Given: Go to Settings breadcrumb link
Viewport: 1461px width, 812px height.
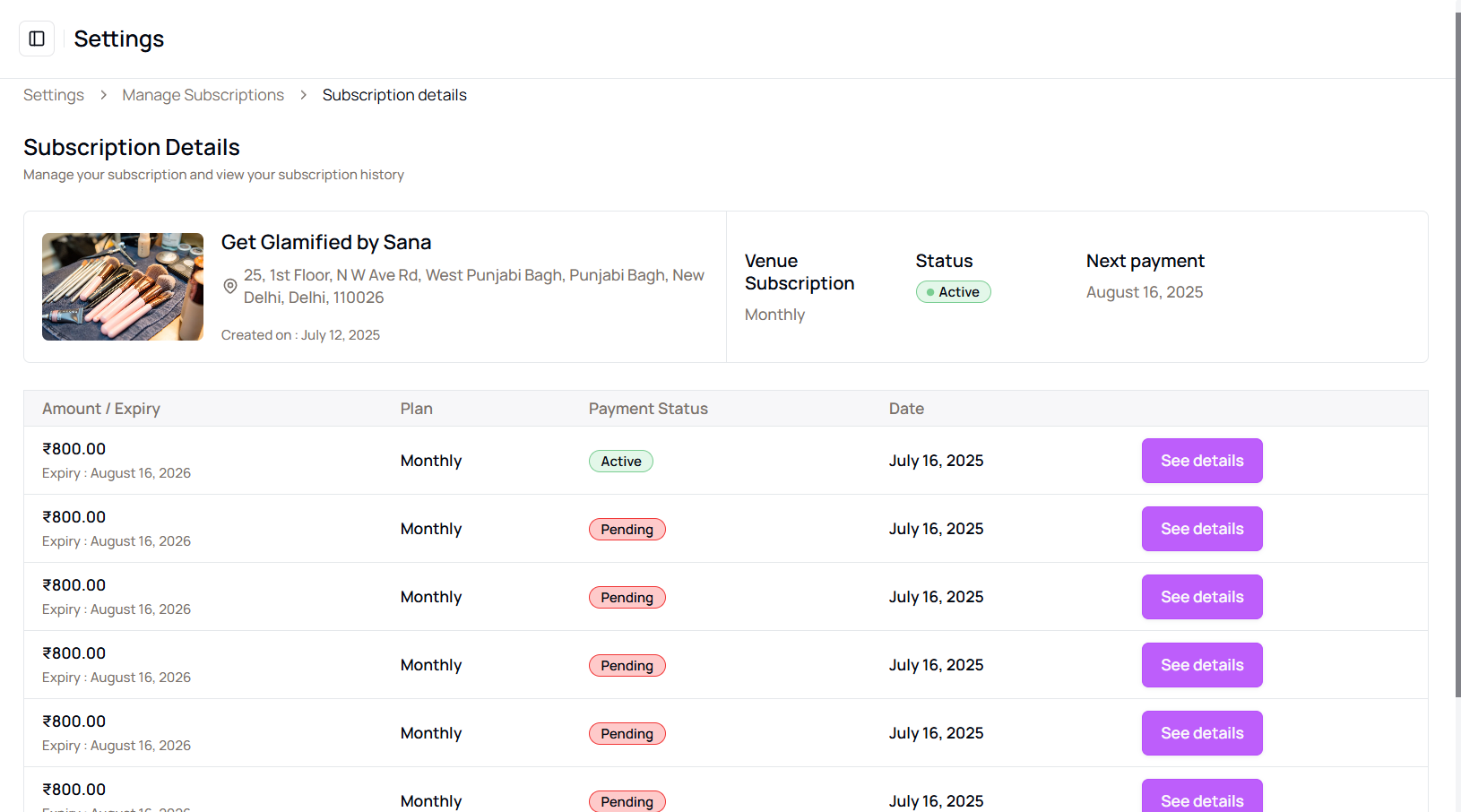Looking at the screenshot, I should tap(54, 95).
